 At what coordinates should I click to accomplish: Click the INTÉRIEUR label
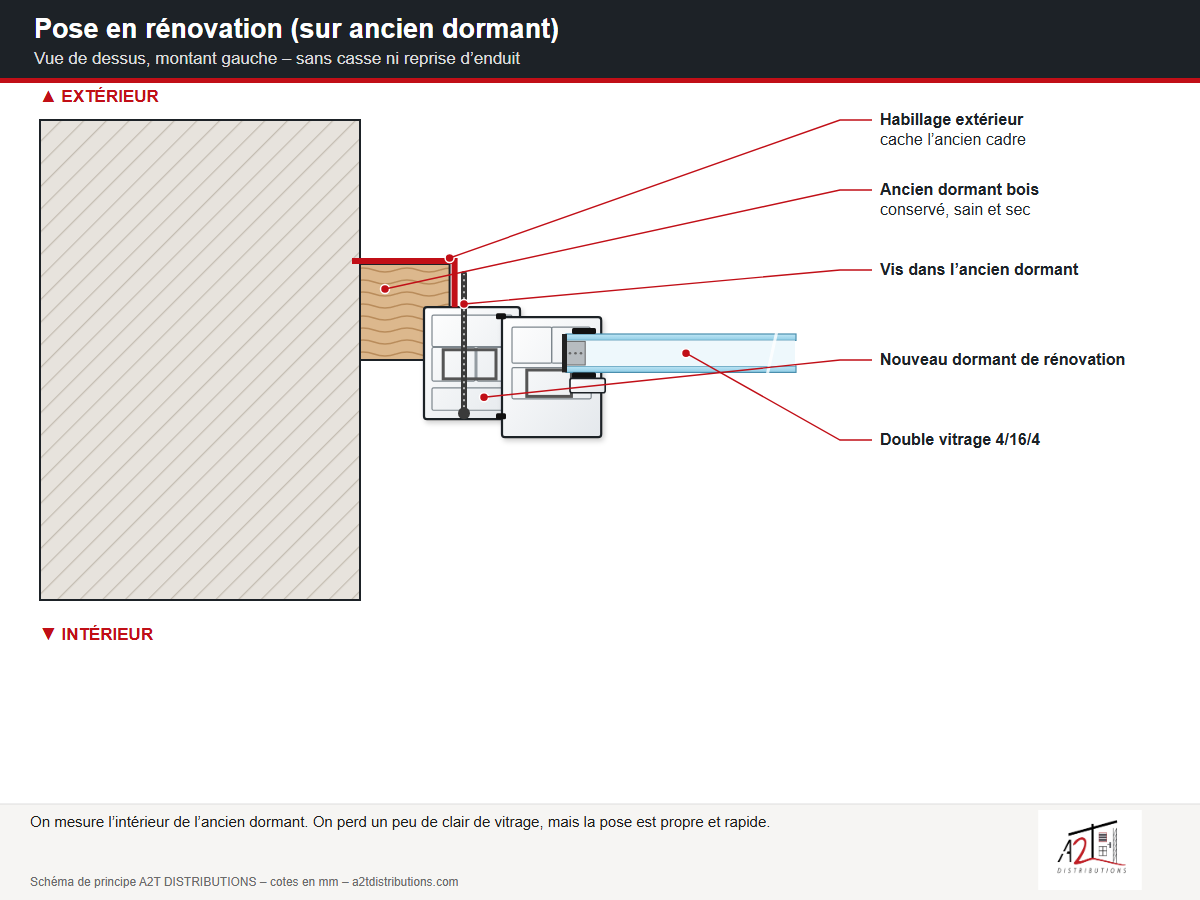tap(97, 634)
